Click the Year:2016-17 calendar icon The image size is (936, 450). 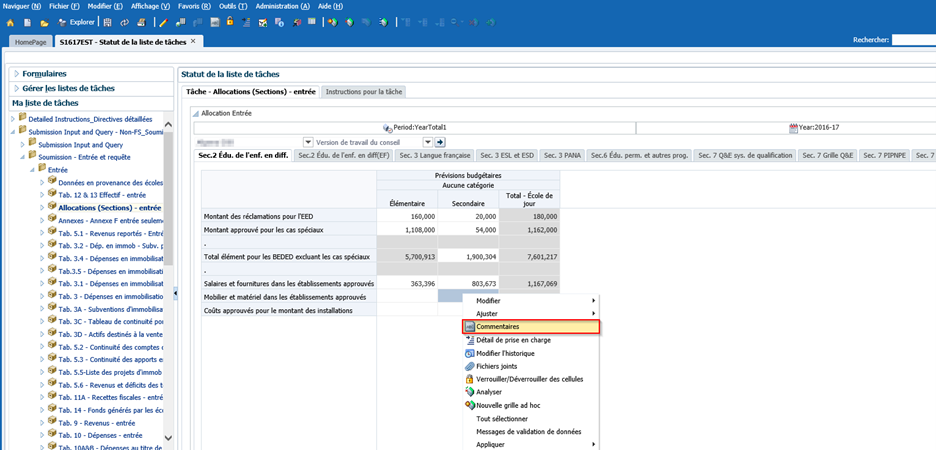794,128
